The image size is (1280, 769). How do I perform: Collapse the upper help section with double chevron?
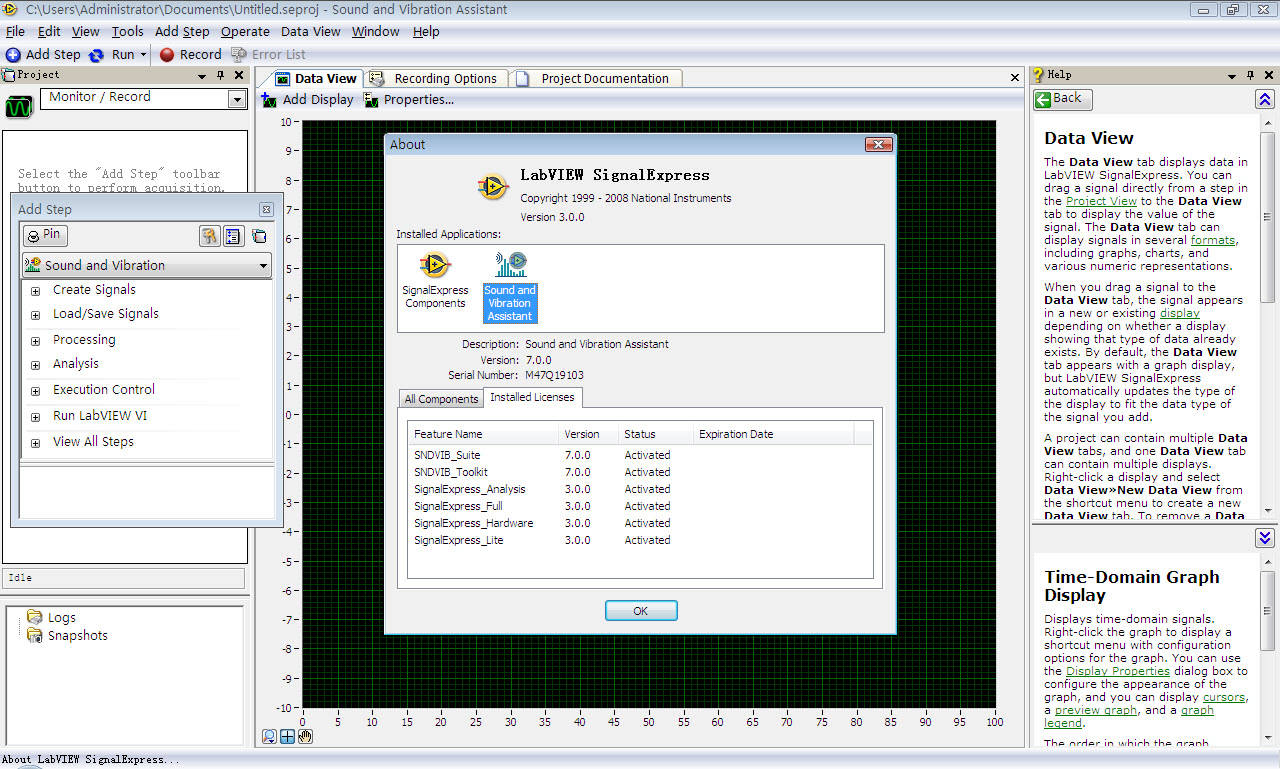coord(1265,99)
